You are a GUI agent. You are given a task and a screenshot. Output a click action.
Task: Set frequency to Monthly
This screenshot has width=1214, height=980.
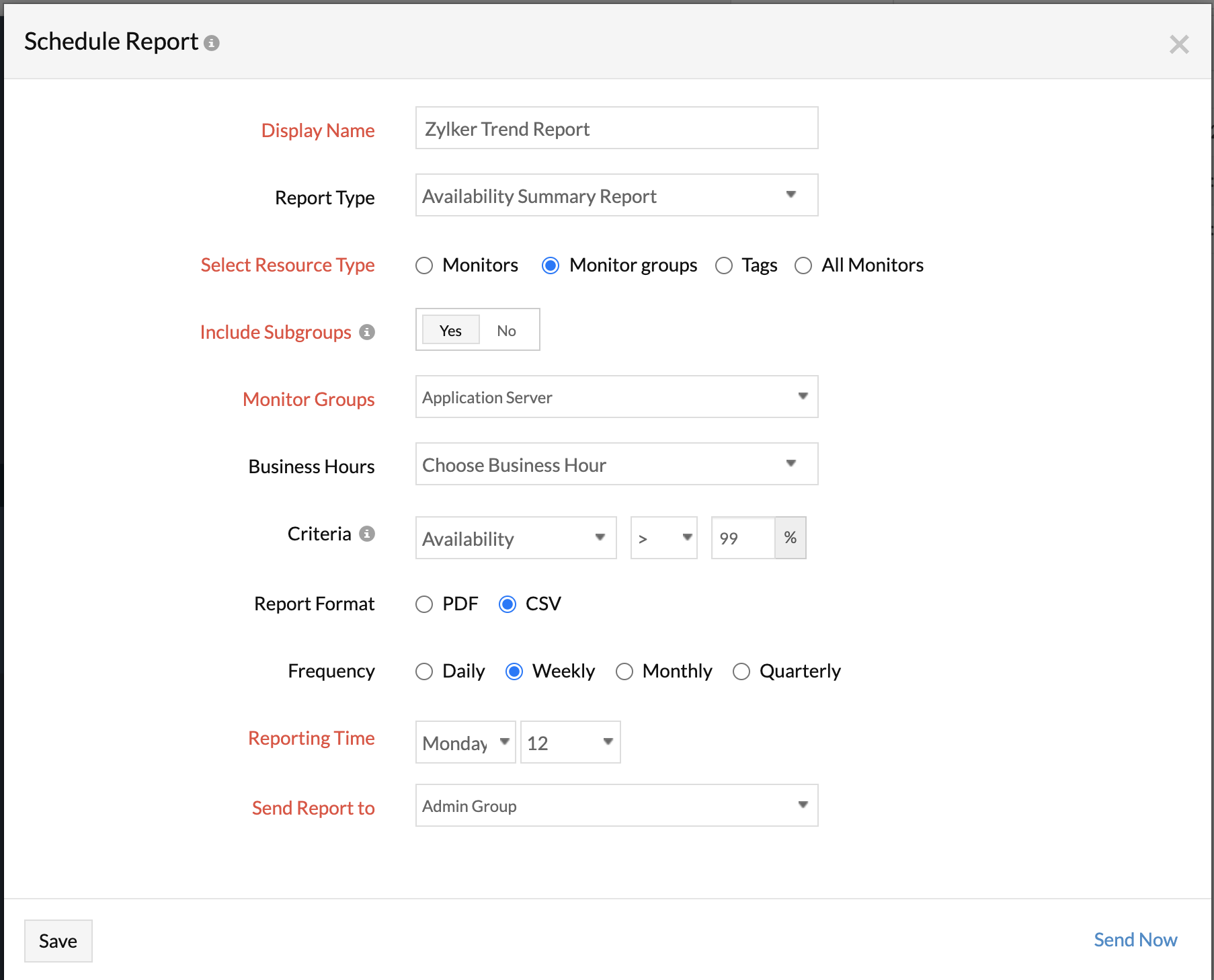(624, 671)
